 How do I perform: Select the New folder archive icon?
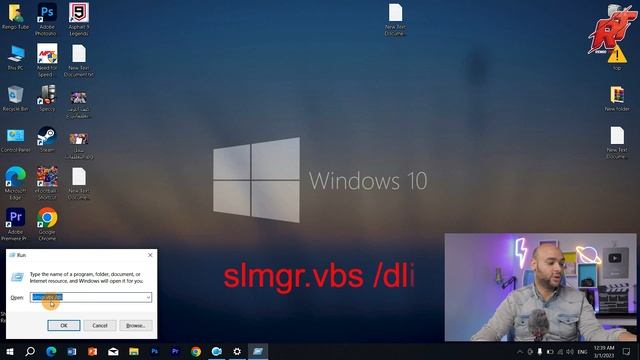[617, 98]
